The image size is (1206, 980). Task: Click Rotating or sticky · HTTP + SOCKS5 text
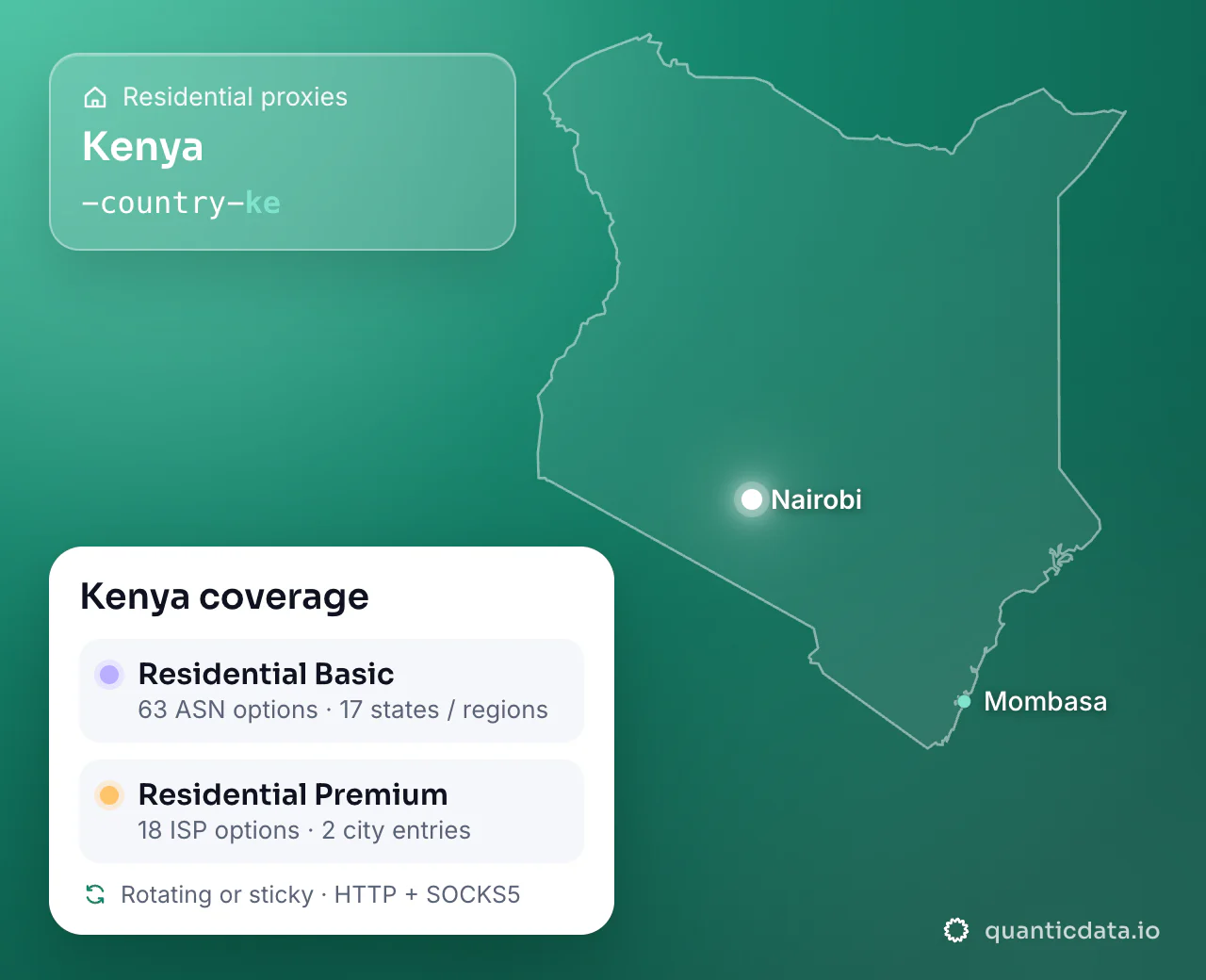[320, 894]
